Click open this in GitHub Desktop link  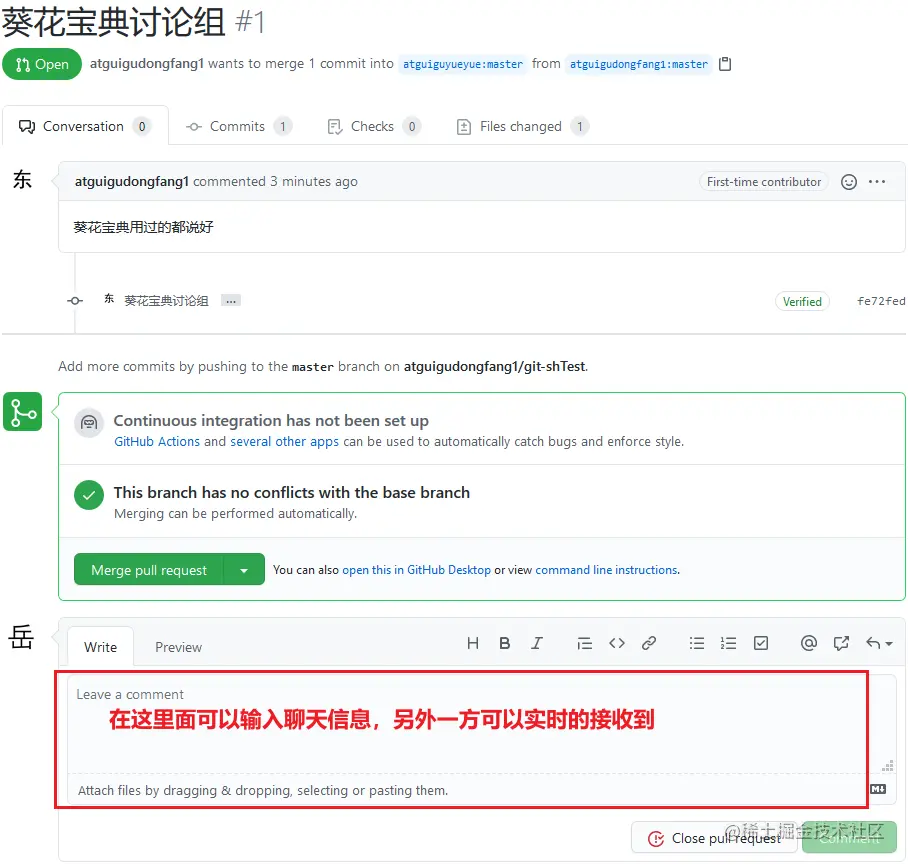pos(416,570)
